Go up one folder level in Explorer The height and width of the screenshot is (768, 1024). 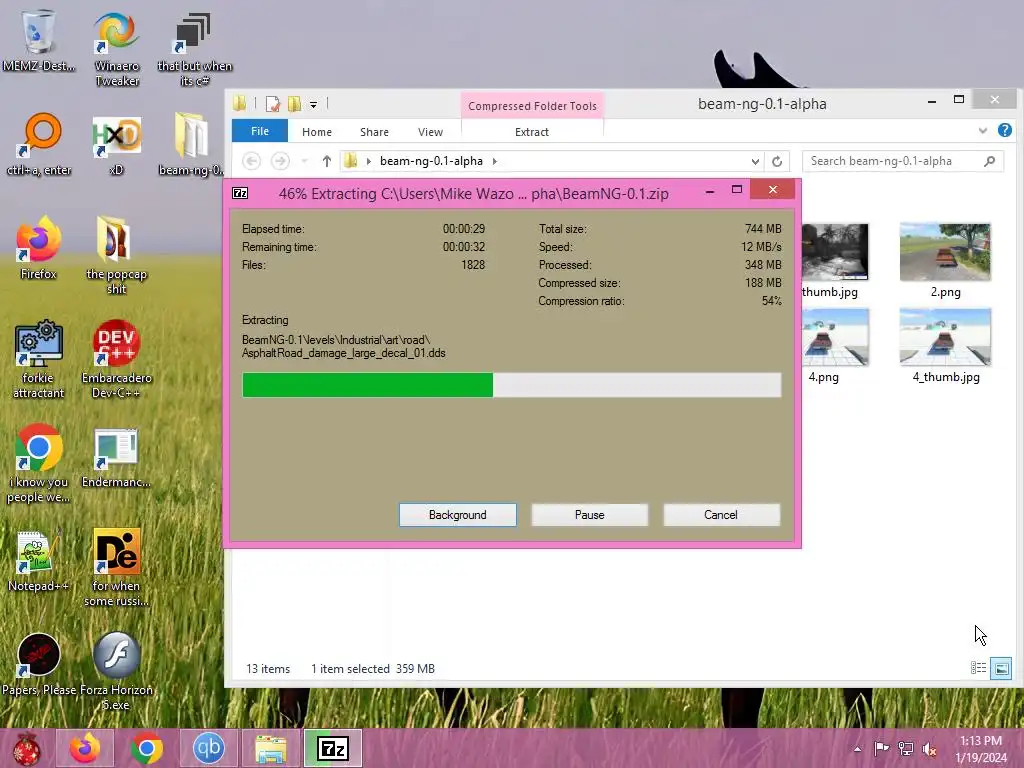(327, 161)
